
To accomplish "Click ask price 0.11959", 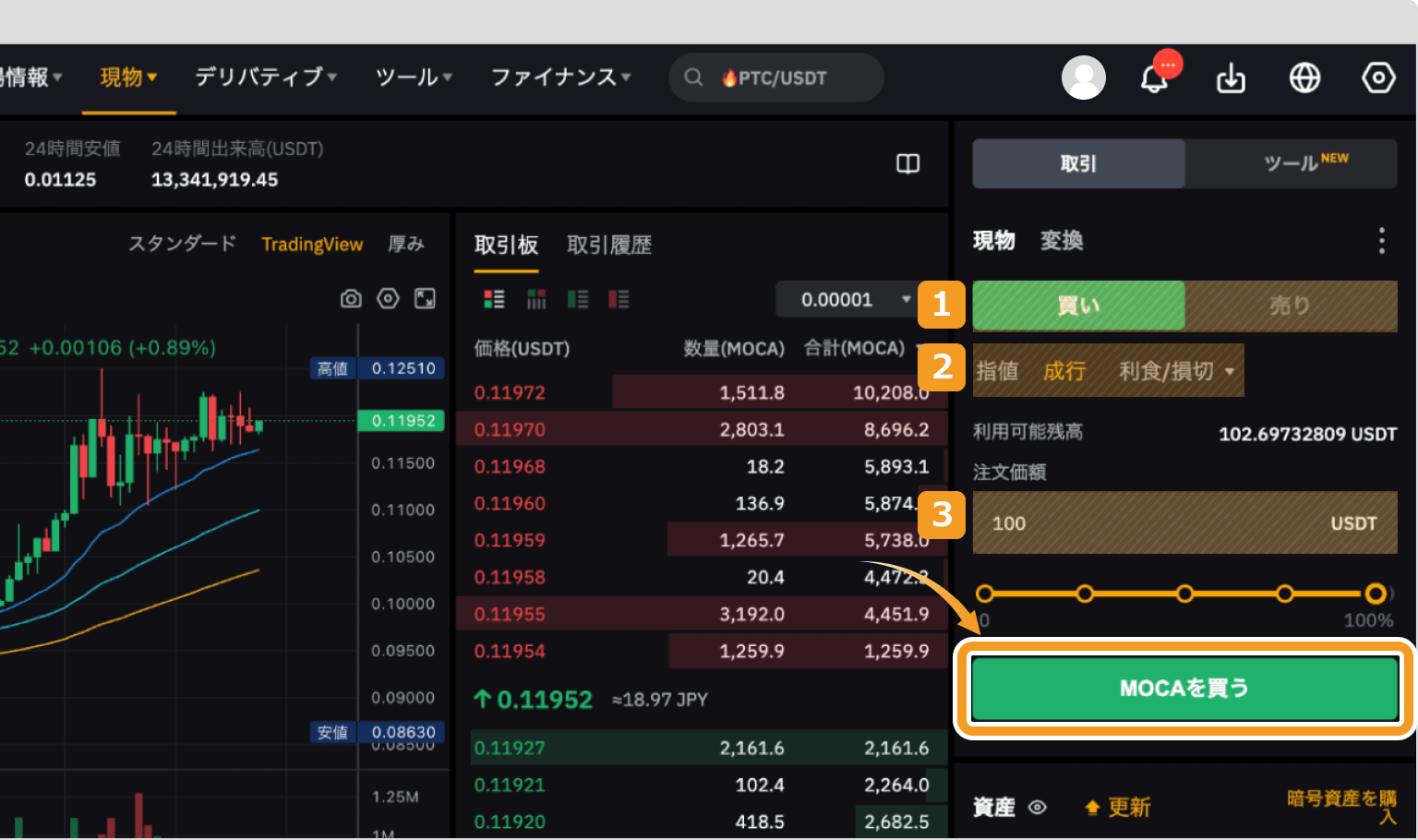I will point(510,540).
